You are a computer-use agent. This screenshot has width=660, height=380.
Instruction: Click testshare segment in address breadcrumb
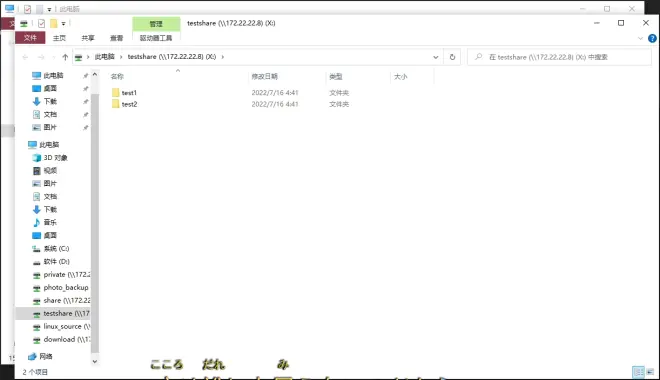tap(172, 57)
